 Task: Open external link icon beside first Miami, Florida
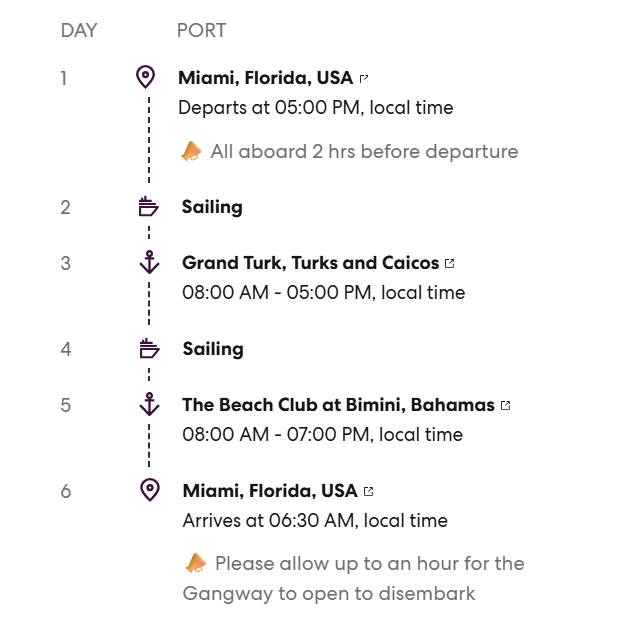[x=364, y=78]
